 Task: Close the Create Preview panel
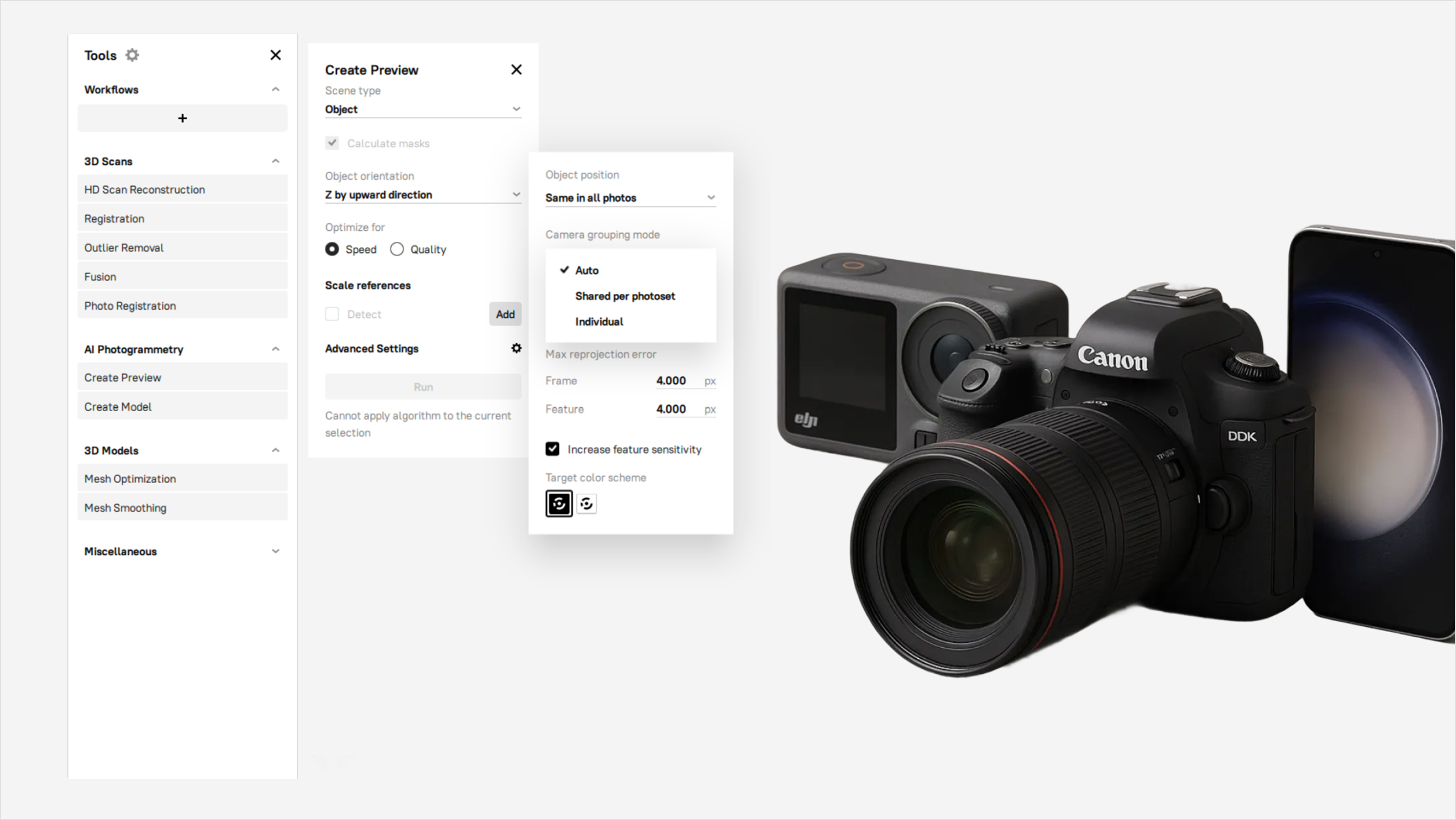(516, 70)
